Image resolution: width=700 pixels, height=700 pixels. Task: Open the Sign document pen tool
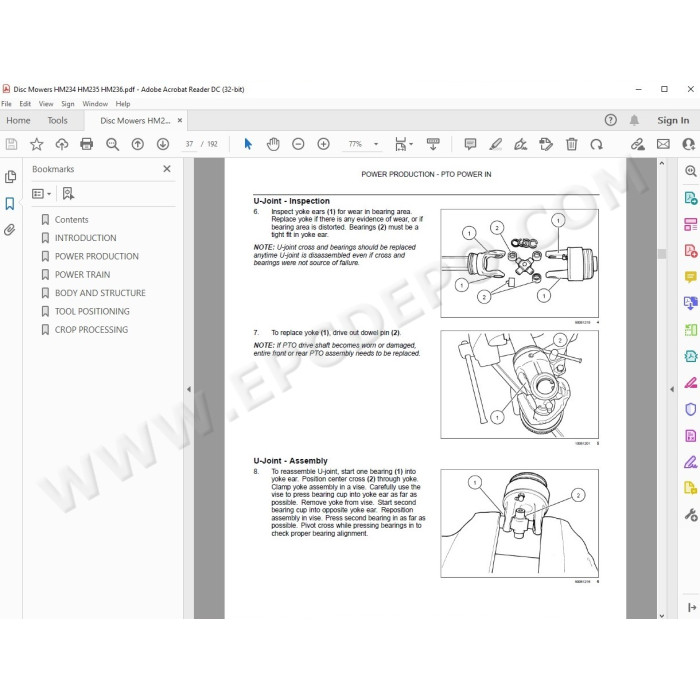tap(521, 144)
